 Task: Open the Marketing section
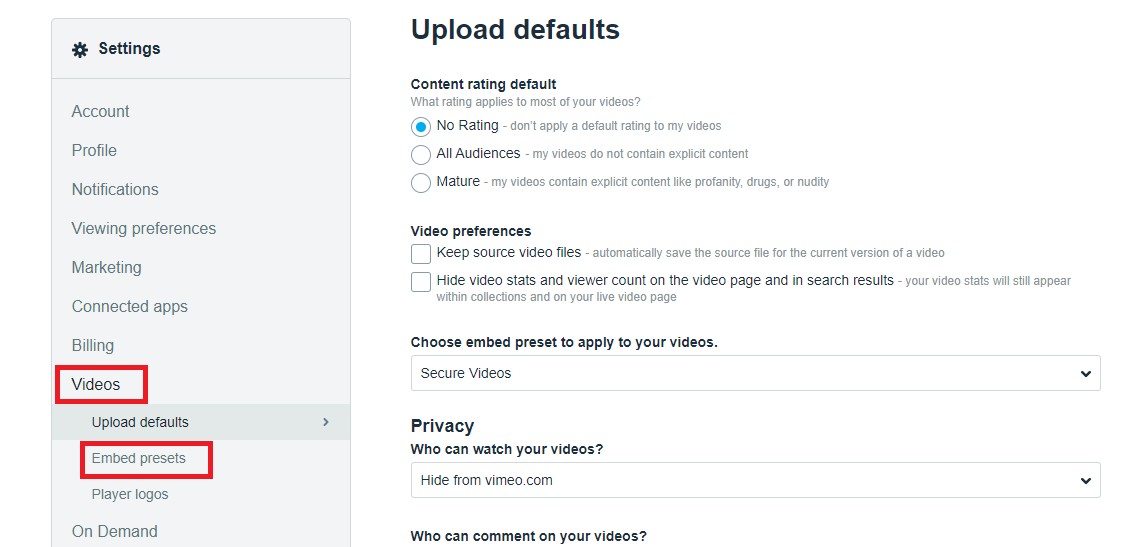(x=107, y=268)
